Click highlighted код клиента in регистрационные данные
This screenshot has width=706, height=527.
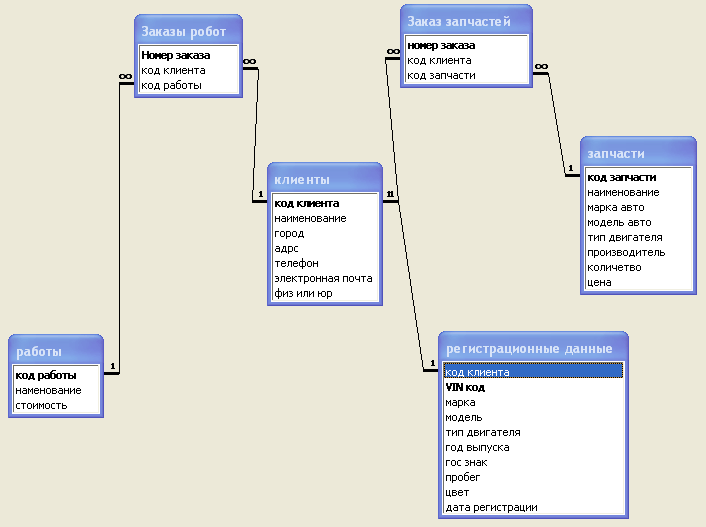click(533, 372)
